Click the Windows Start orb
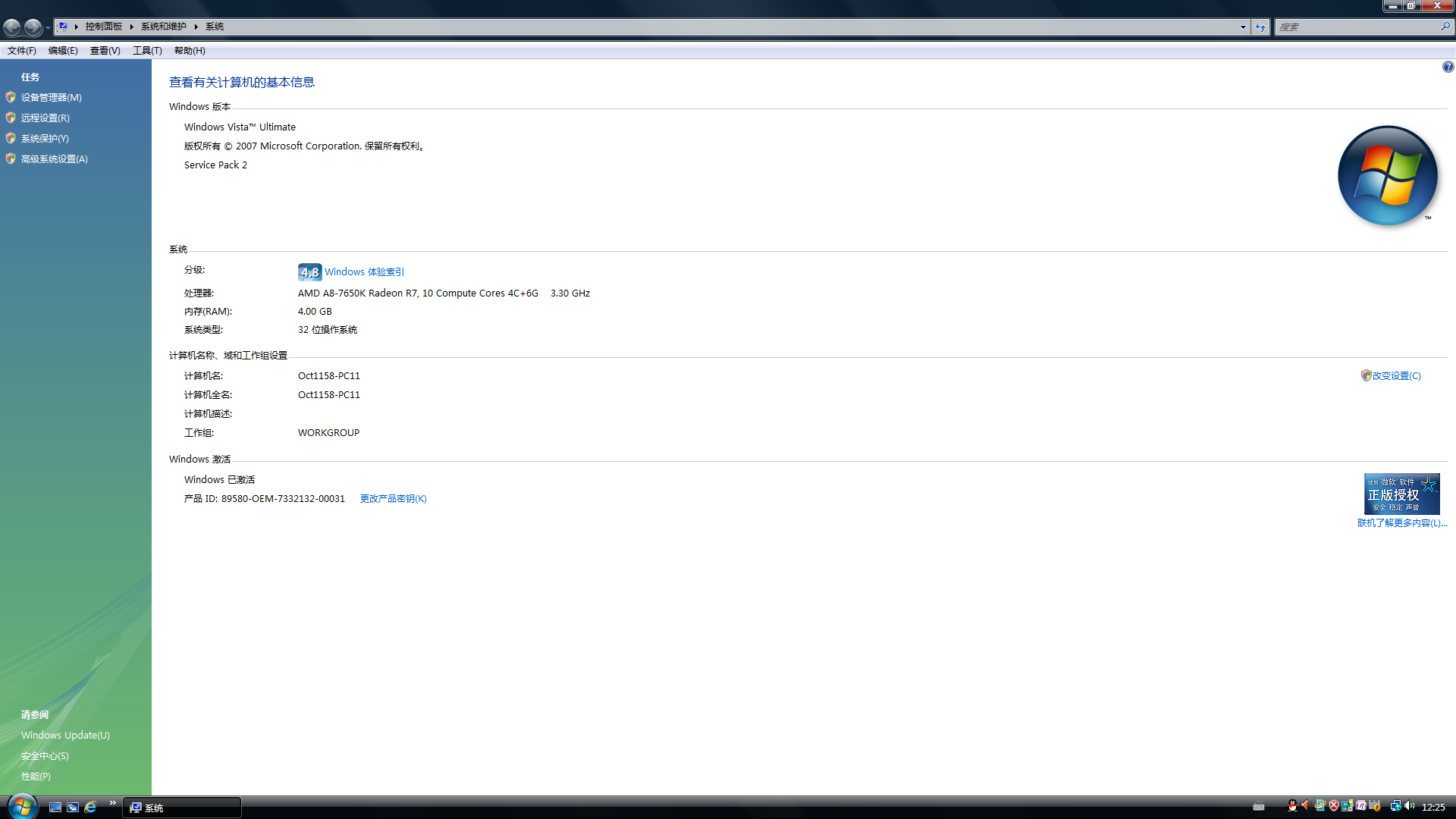1456x819 pixels. (22, 806)
